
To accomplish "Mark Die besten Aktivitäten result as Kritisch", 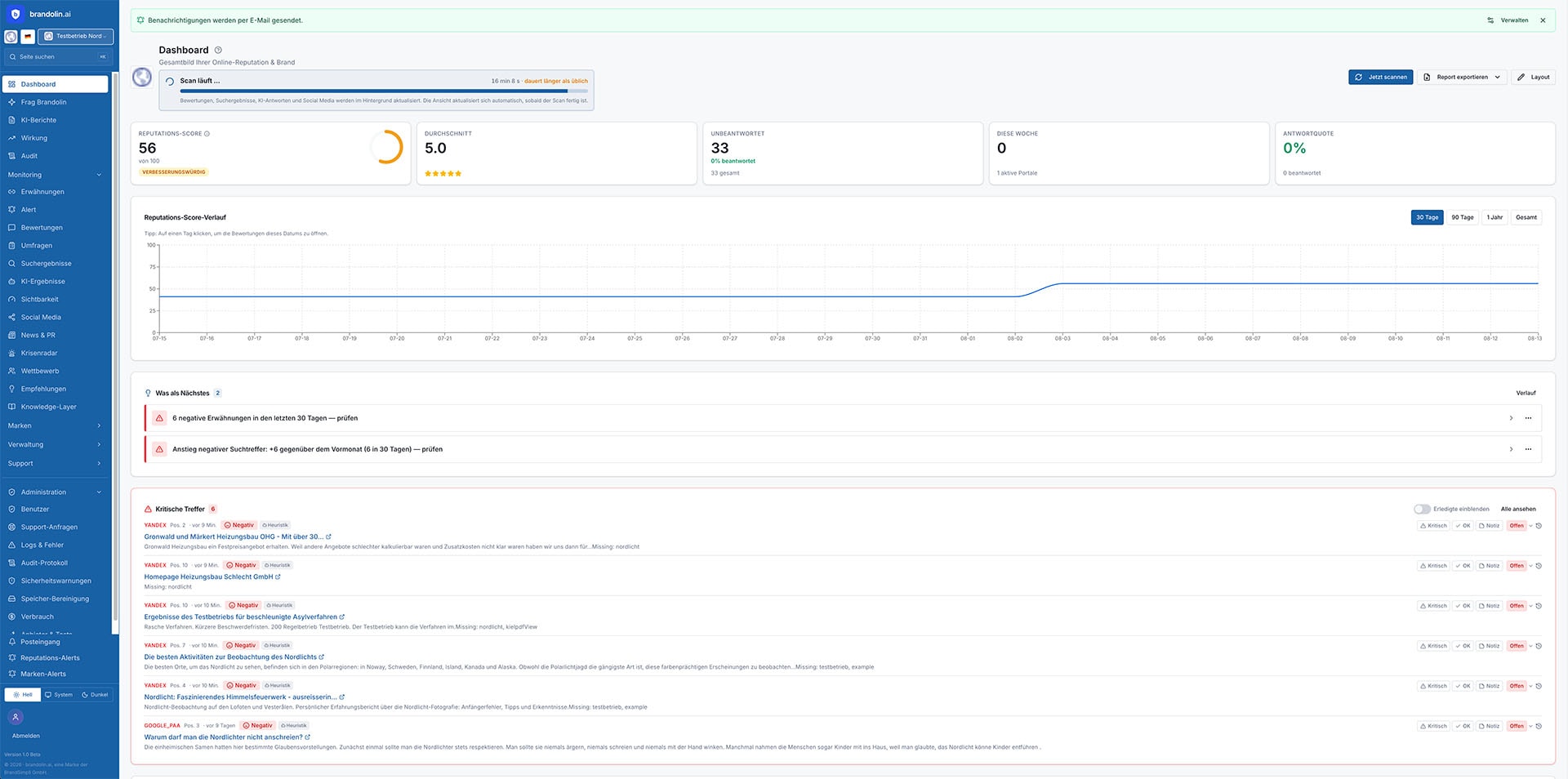I will tap(1433, 646).
